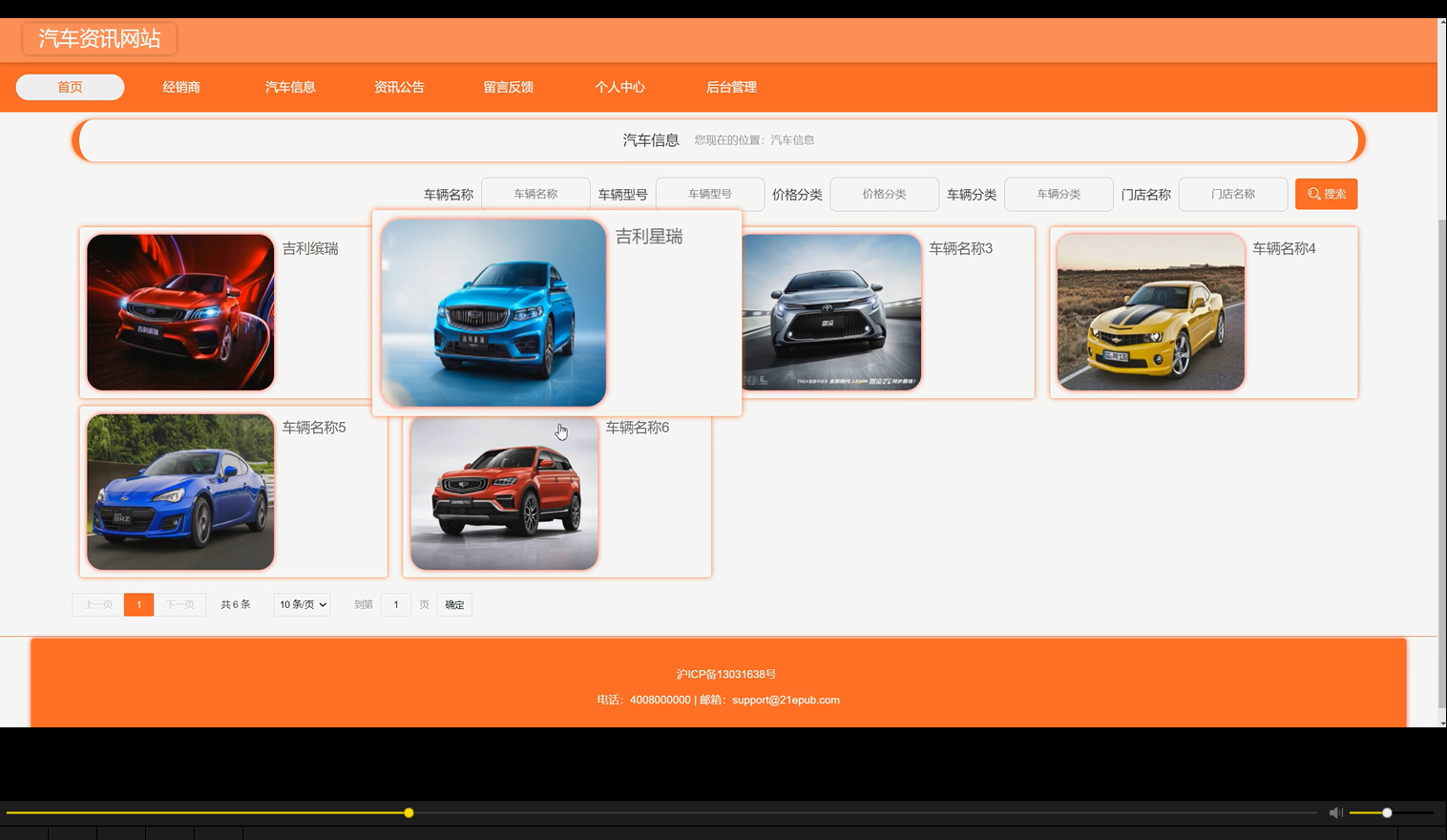This screenshot has height=840, width=1447.
Task: Focus the 门店名称 search input
Action: coord(1233,194)
